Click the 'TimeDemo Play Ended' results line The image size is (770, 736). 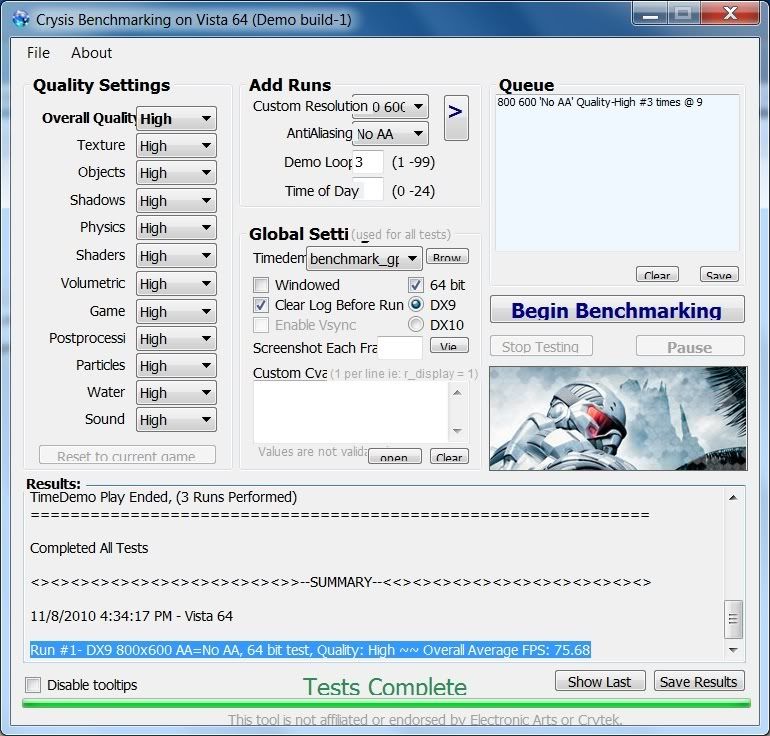click(x=164, y=497)
